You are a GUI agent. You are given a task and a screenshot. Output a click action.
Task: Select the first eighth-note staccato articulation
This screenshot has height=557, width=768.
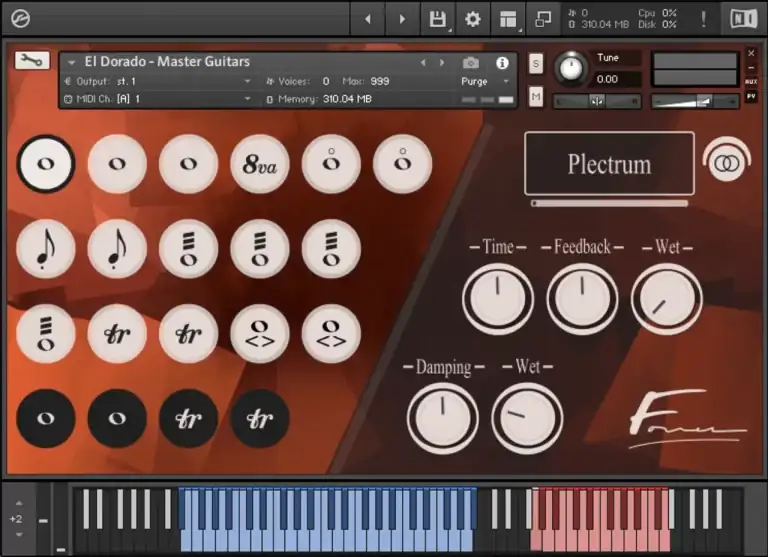pos(46,249)
